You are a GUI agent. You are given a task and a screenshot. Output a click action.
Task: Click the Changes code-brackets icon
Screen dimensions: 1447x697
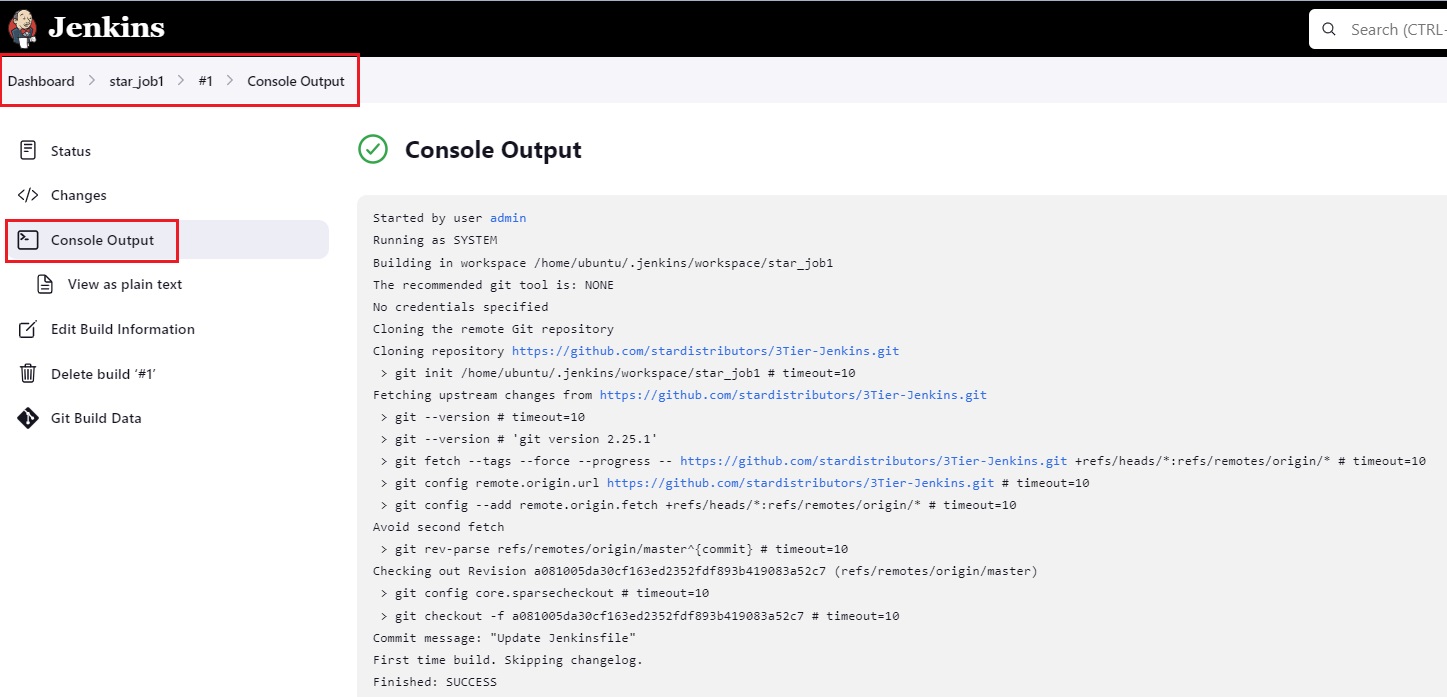pos(28,195)
